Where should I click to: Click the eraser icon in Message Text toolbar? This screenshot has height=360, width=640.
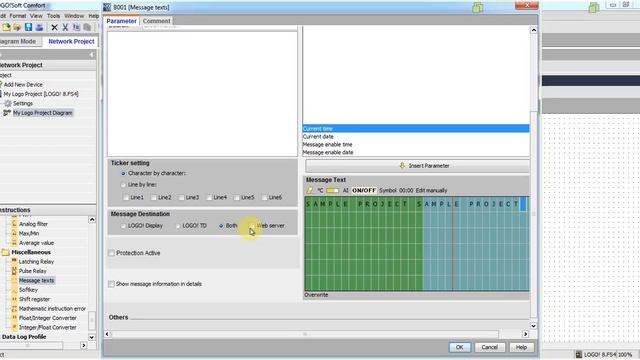(310, 191)
